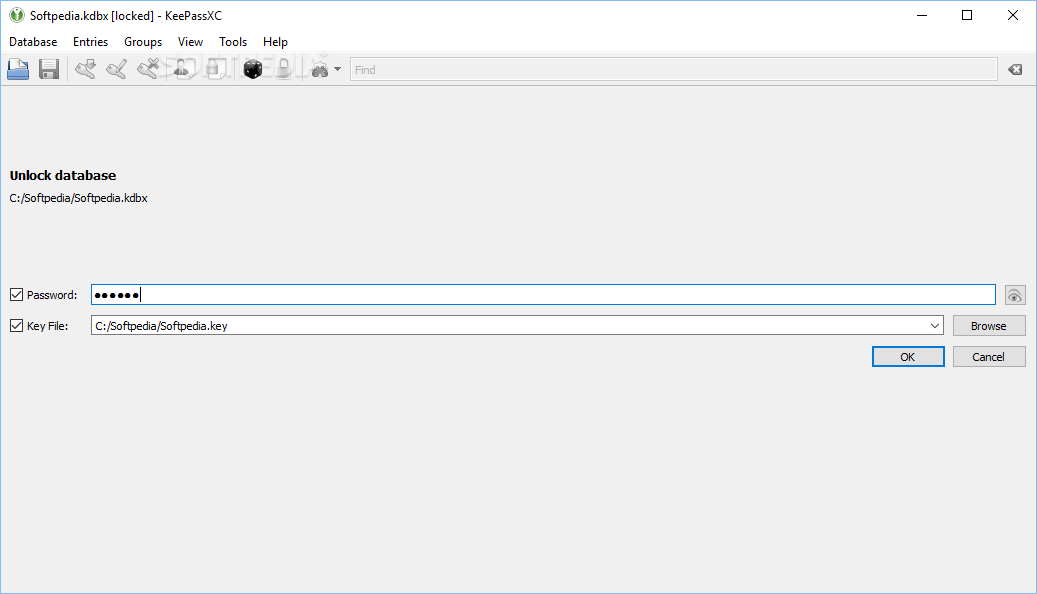Click the Delete entry key icon

[x=149, y=69]
